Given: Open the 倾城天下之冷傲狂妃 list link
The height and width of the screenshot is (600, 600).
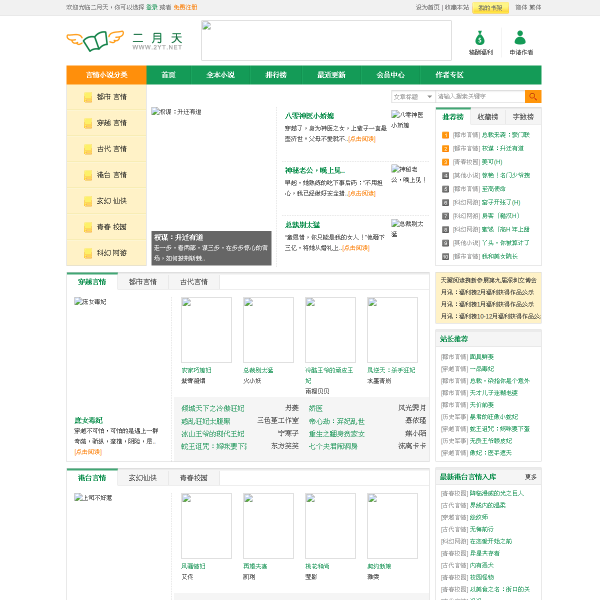Looking at the screenshot, I should tap(213, 408).
